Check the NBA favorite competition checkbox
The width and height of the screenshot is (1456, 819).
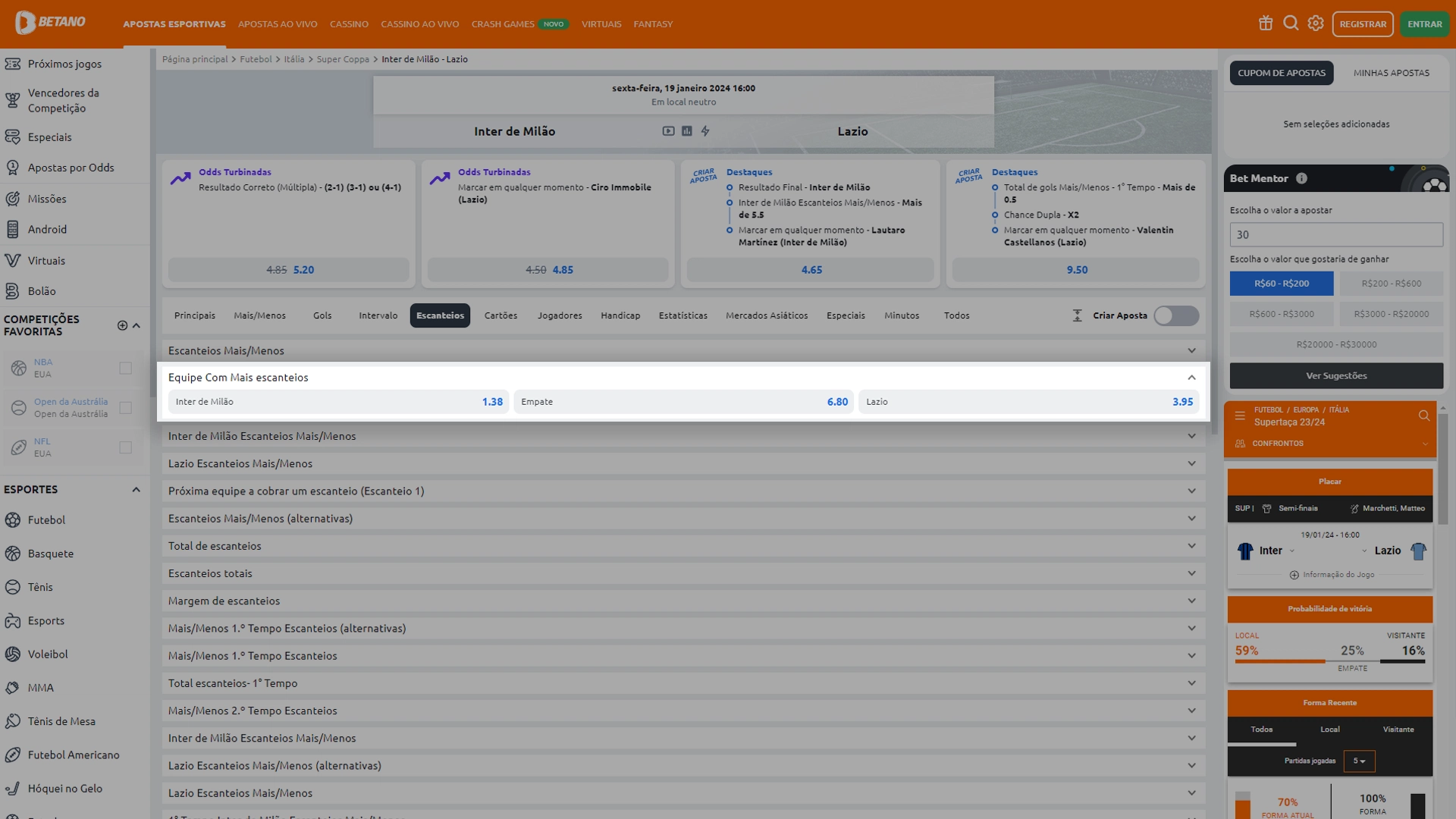tap(126, 369)
